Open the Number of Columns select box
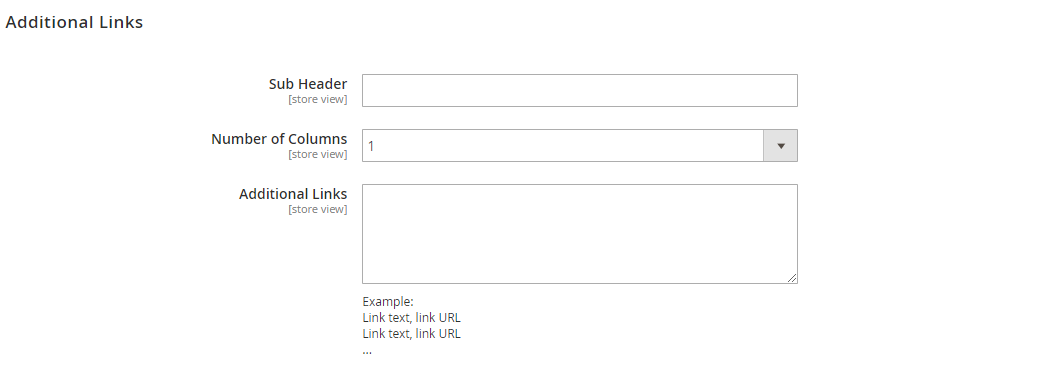The height and width of the screenshot is (372, 1047). (580, 146)
